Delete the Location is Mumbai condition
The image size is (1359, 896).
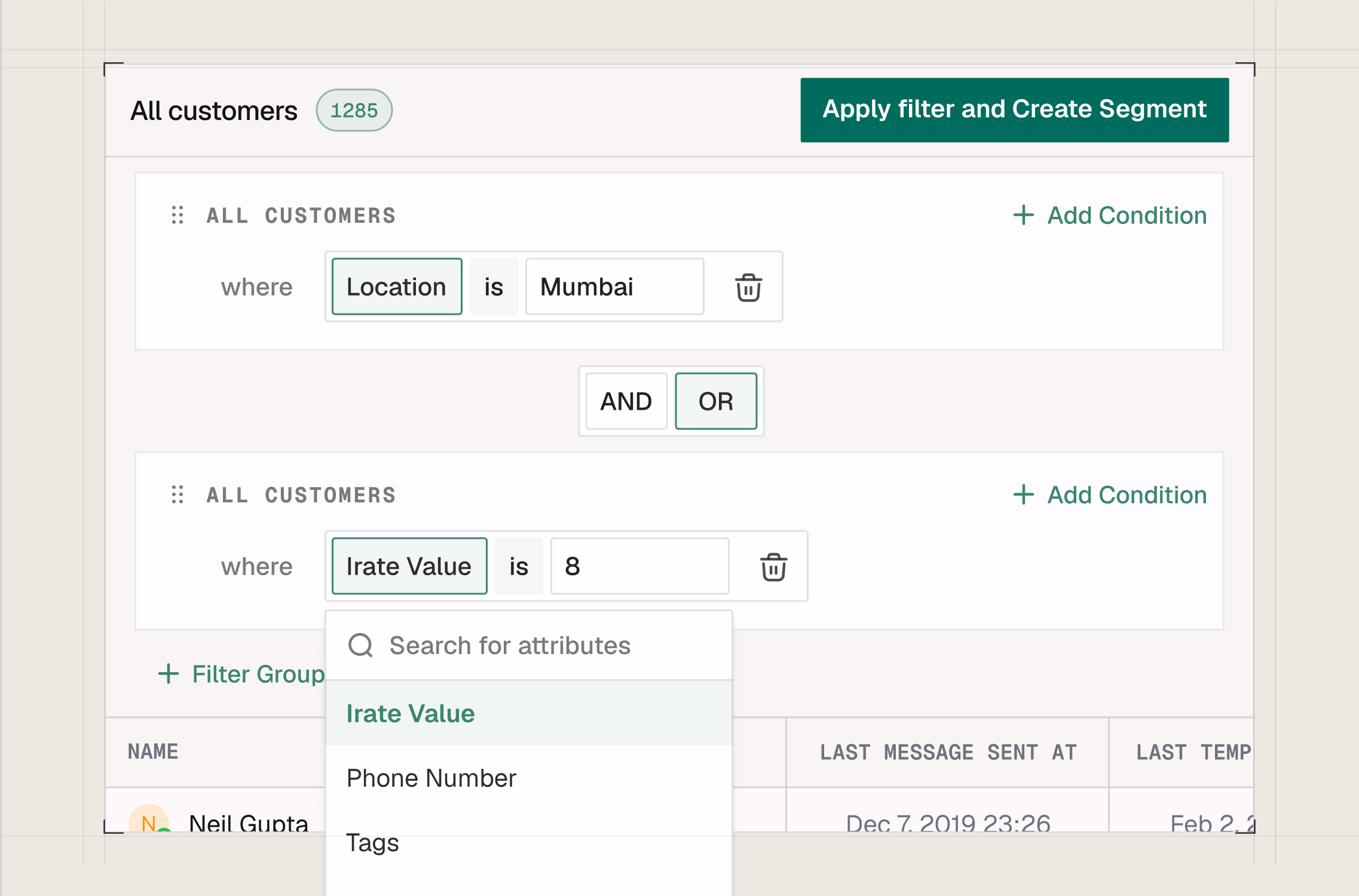(x=748, y=288)
